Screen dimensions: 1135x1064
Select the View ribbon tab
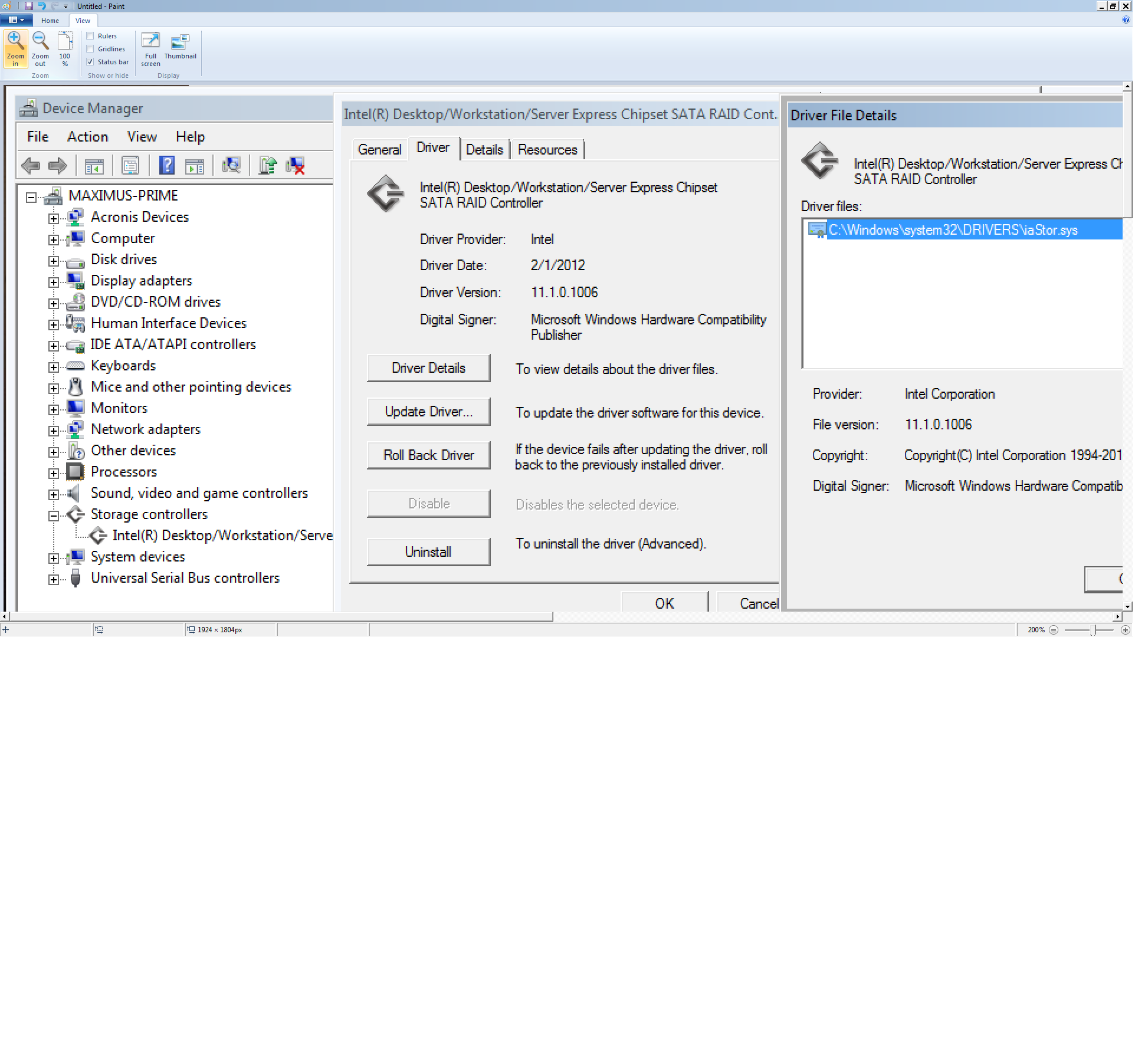[x=83, y=20]
